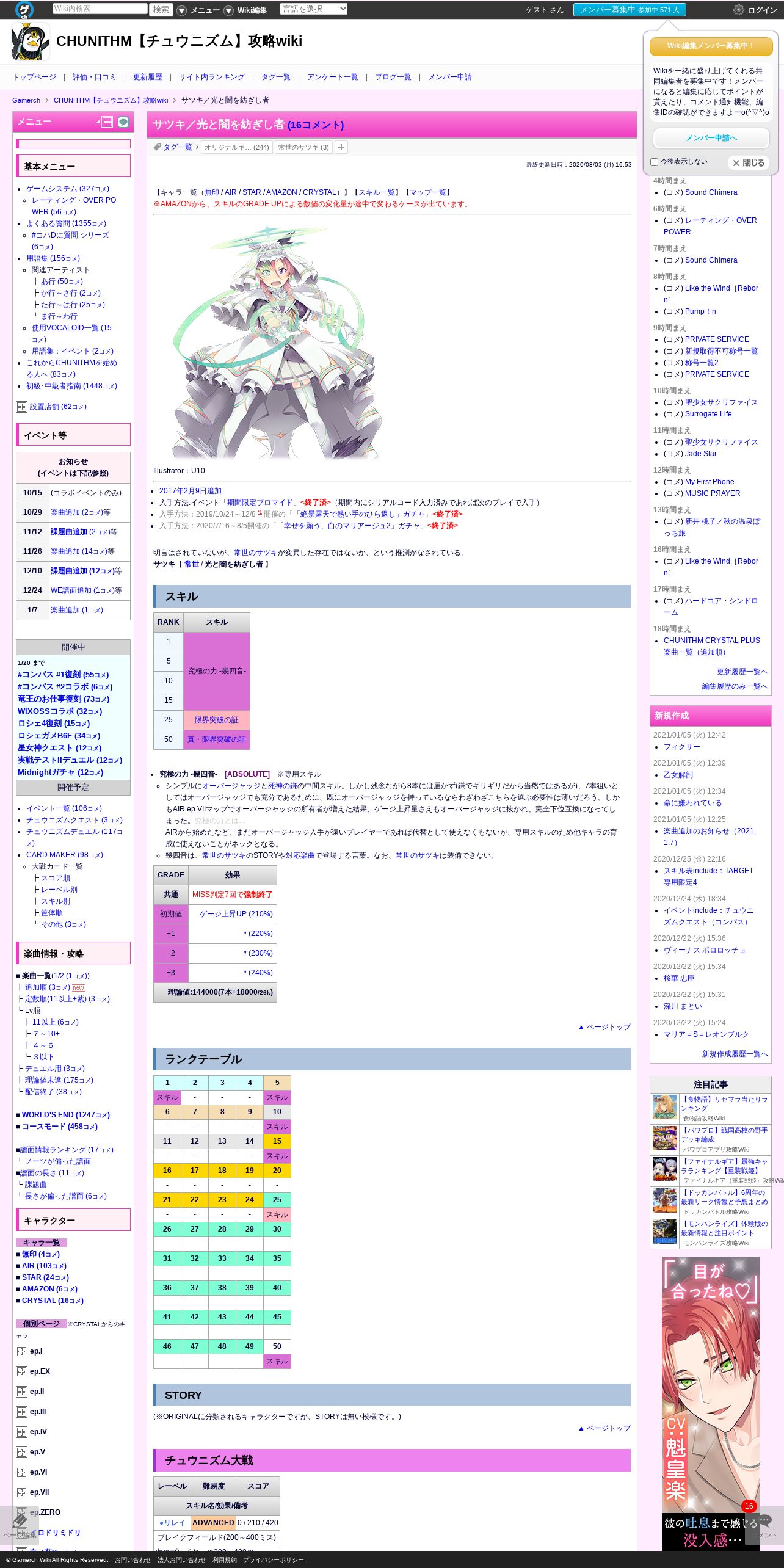Click the 目が合ったね advertisement banner

pos(711,1403)
